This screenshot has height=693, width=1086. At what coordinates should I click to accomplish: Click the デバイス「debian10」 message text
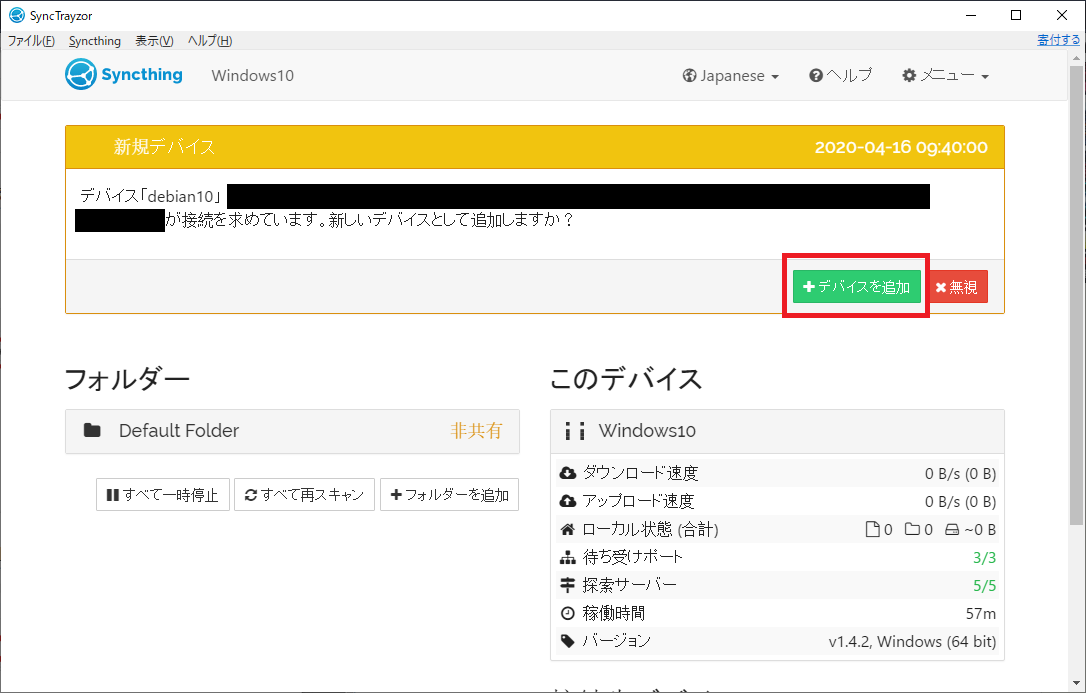pyautogui.click(x=150, y=196)
